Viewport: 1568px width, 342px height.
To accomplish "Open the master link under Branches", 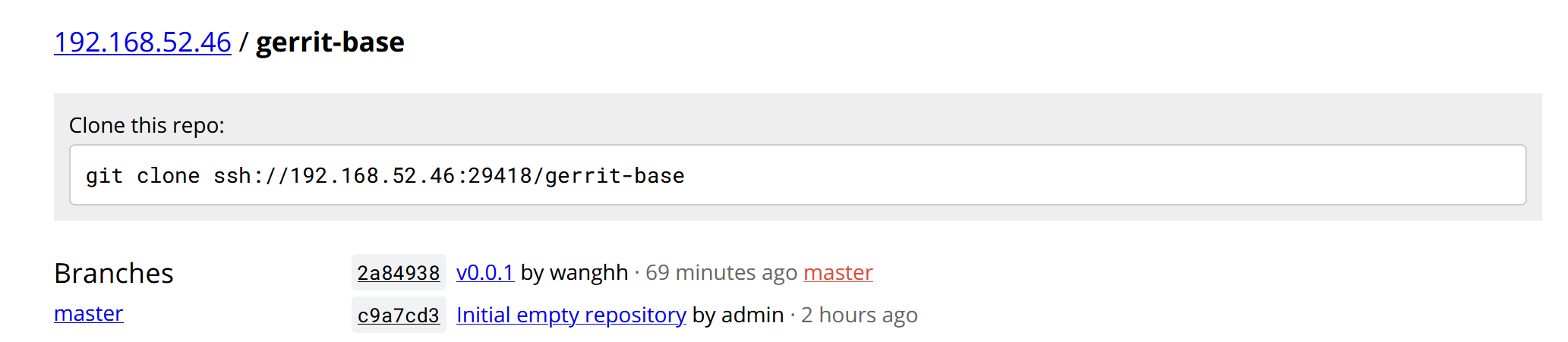I will (89, 313).
